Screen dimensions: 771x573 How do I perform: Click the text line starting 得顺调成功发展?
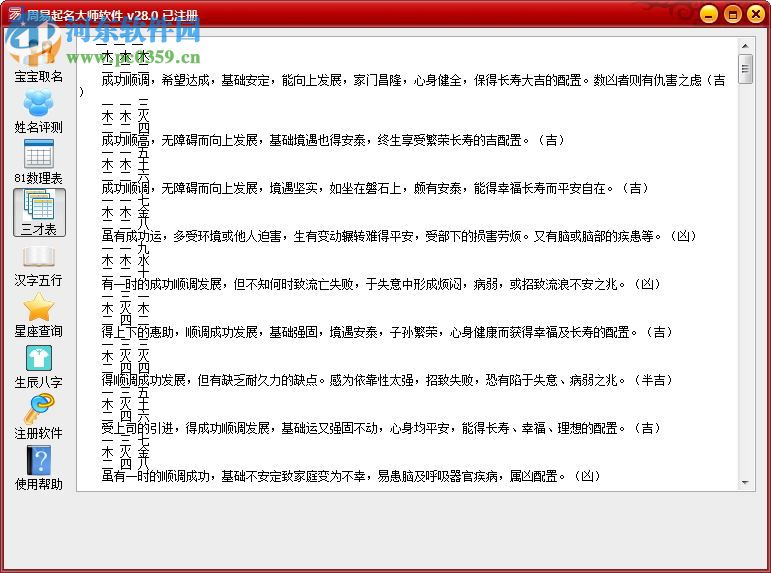pyautogui.click(x=386, y=380)
